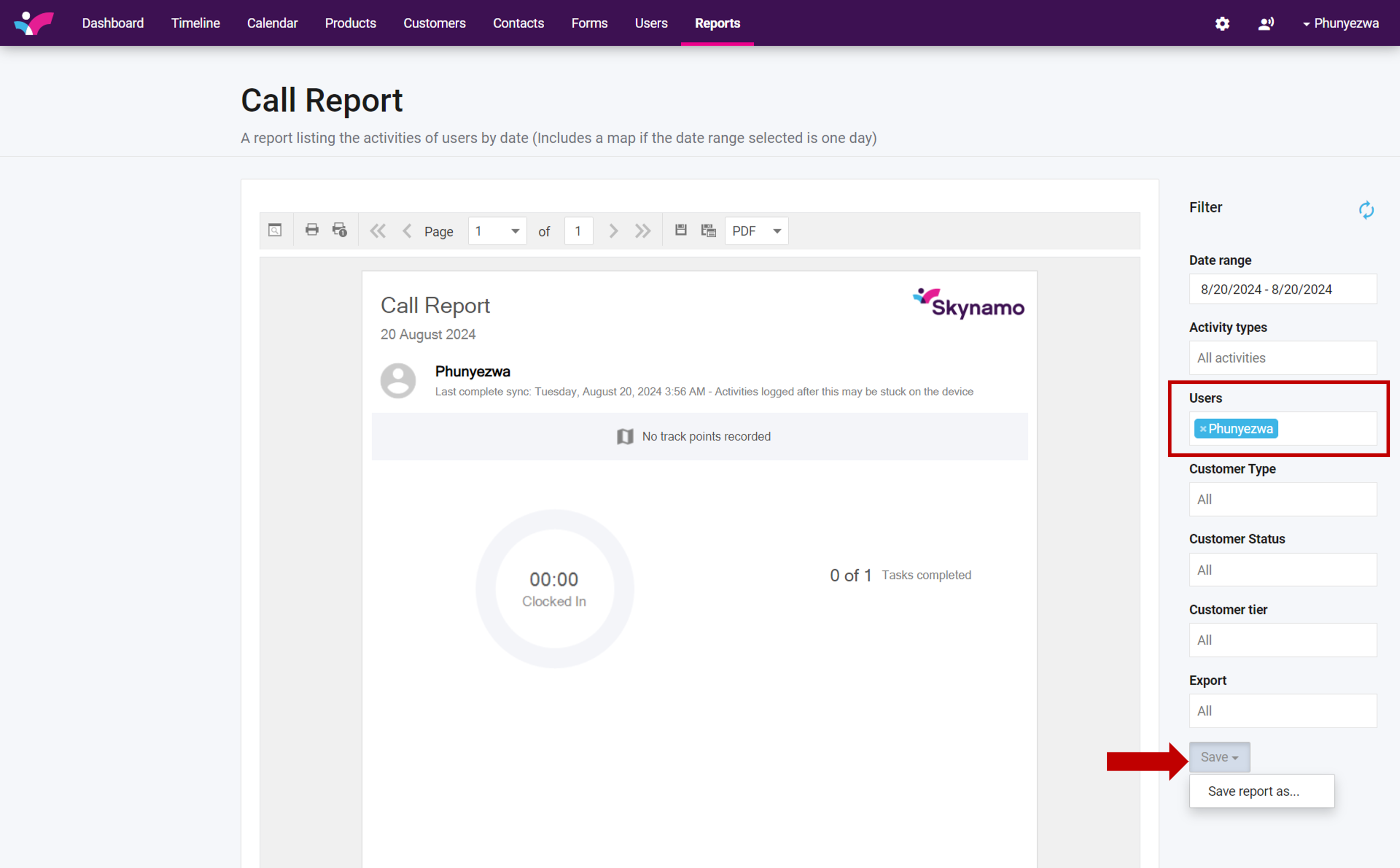Click the Save button
The width and height of the screenshot is (1400, 868).
[x=1219, y=757]
